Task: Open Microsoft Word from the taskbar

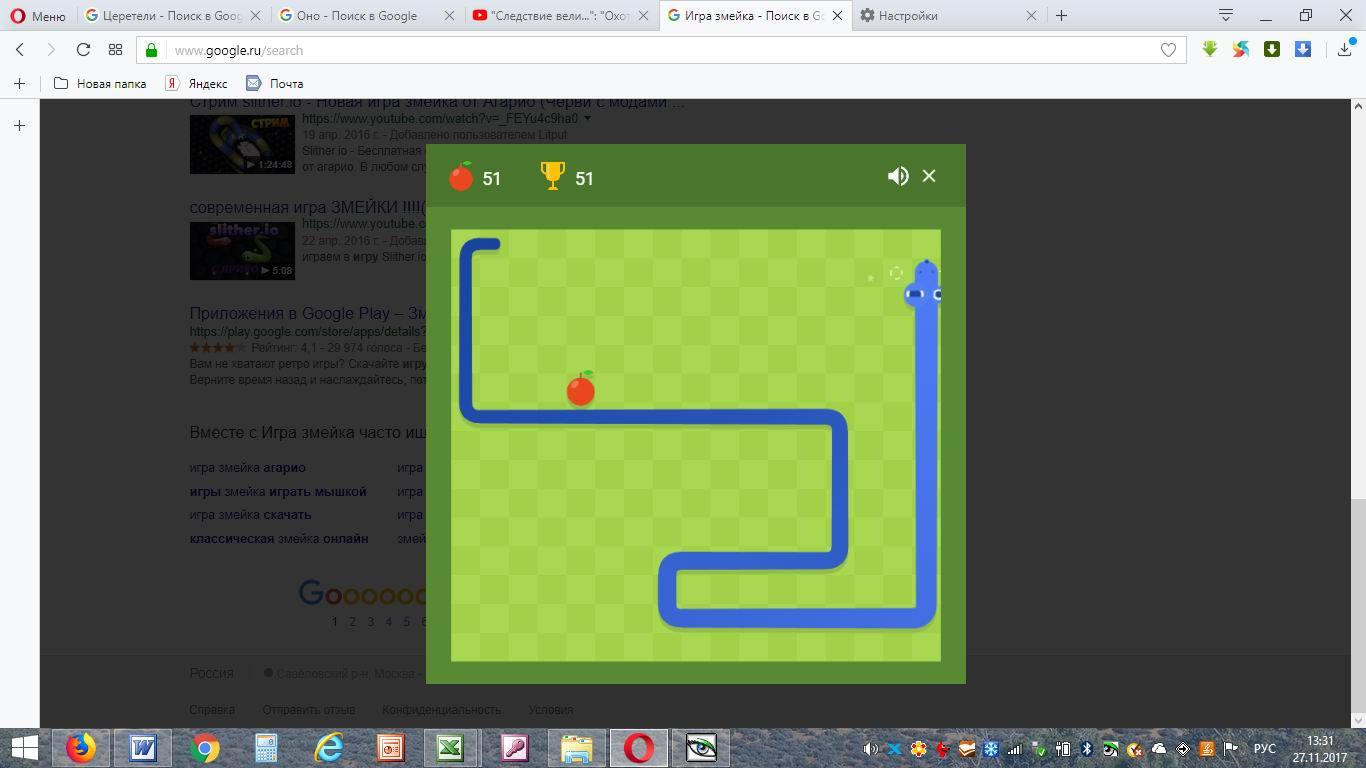Action: point(143,748)
